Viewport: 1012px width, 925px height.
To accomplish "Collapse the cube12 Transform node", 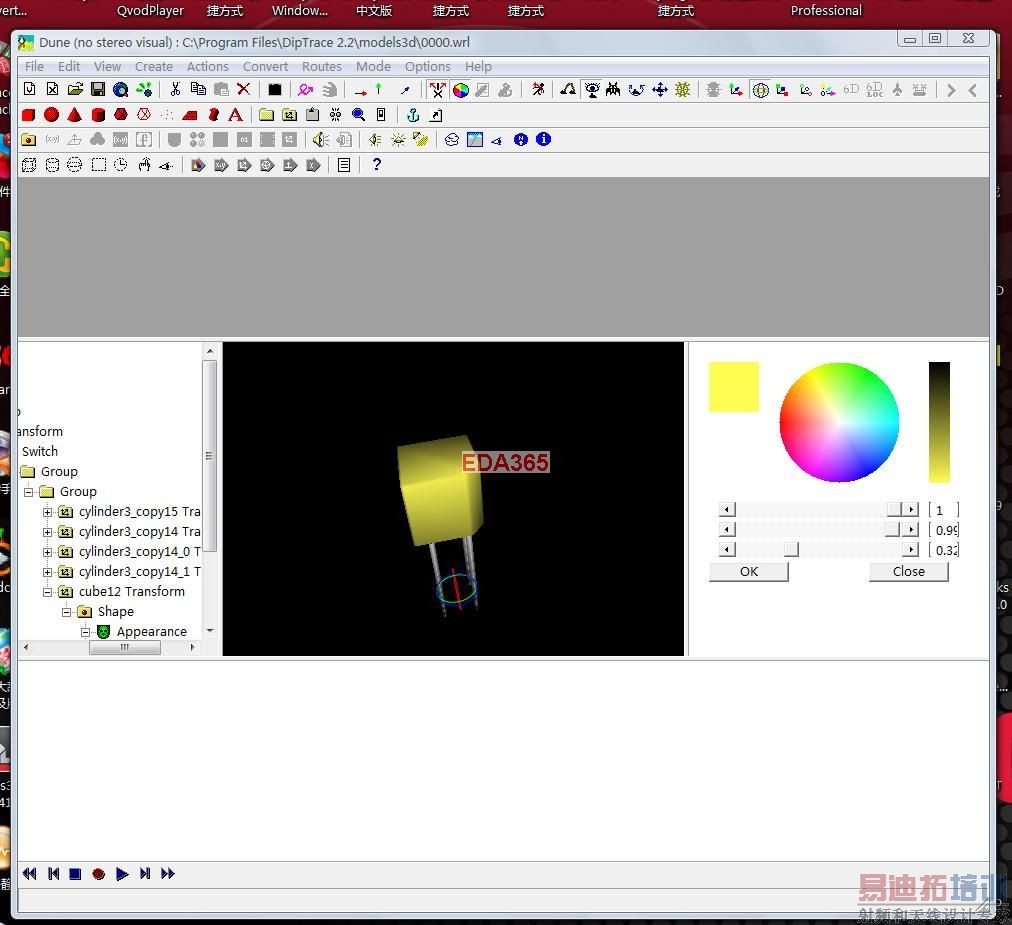I will 47,592.
